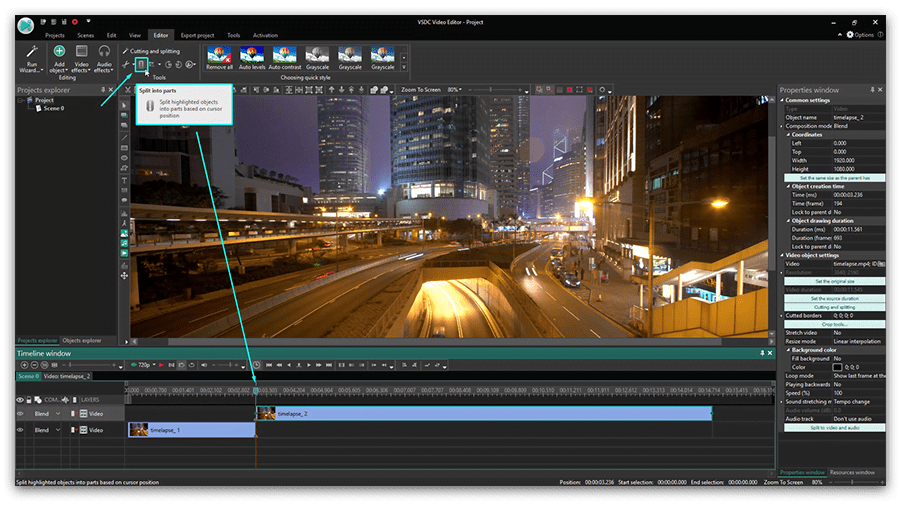
Task: Open blend mode dropdown for timelapse_1 layer
Action: pyautogui.click(x=58, y=430)
